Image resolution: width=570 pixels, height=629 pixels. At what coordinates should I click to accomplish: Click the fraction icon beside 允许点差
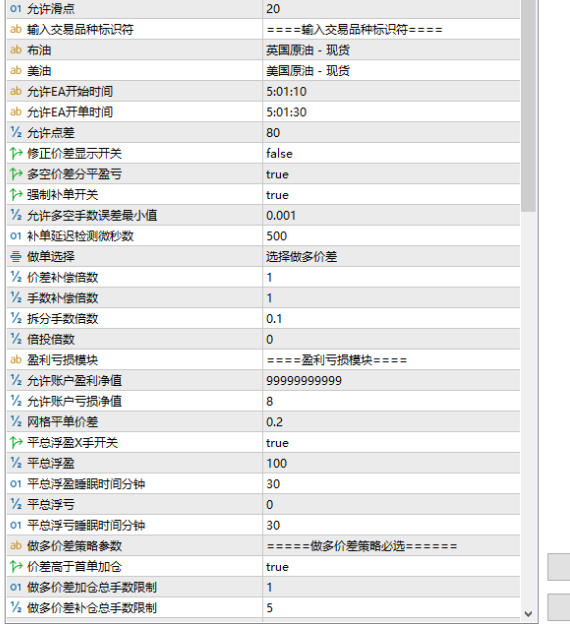(x=16, y=133)
